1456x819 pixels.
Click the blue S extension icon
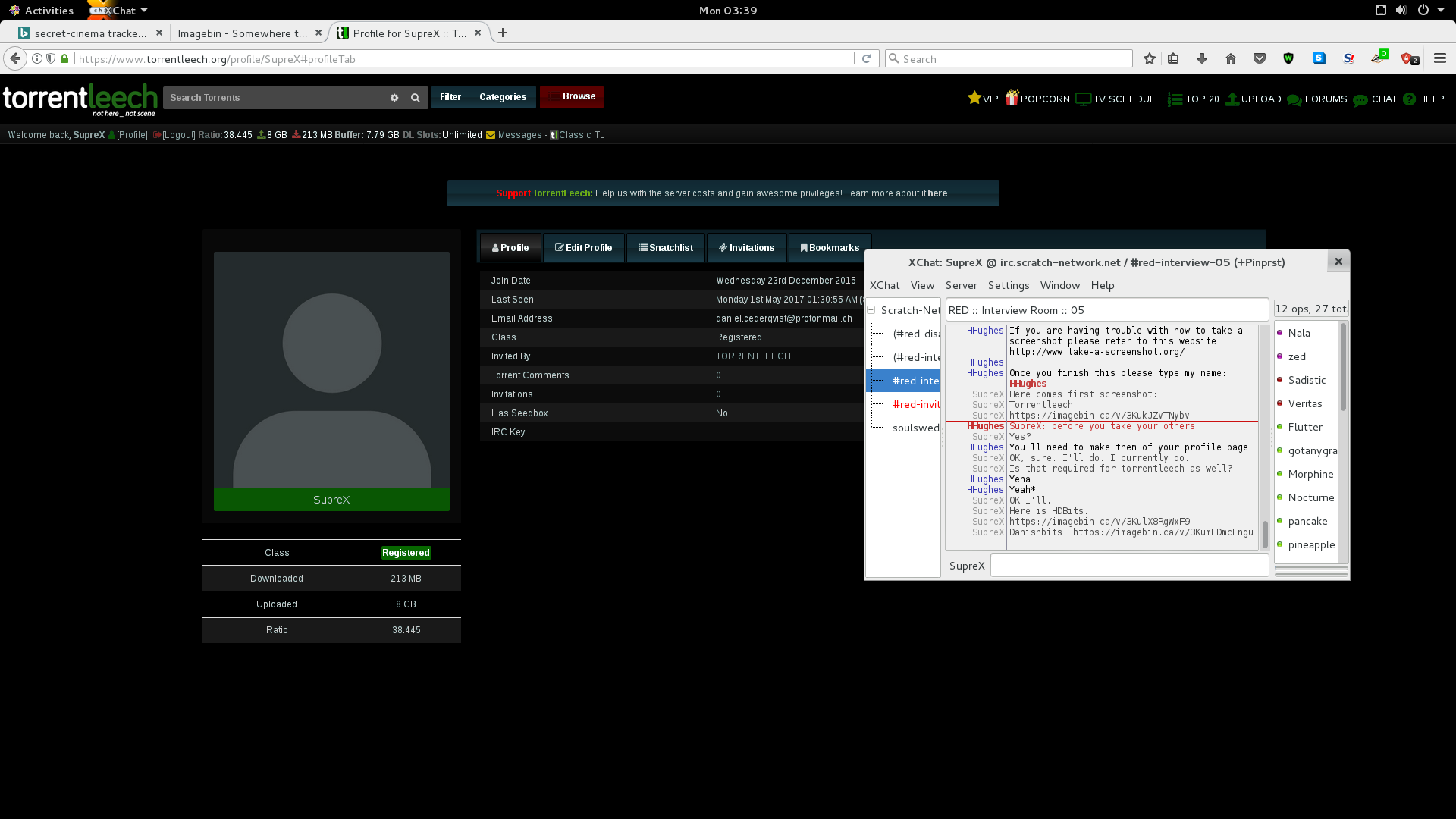tap(1319, 59)
